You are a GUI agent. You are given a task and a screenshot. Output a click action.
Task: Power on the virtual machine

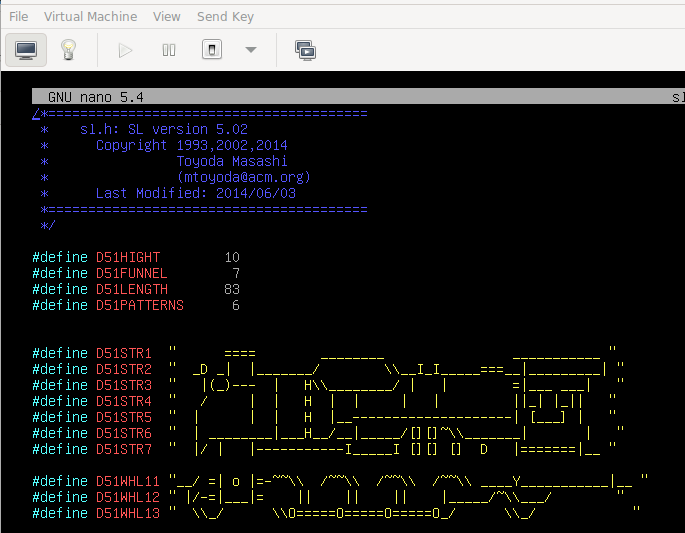125,50
